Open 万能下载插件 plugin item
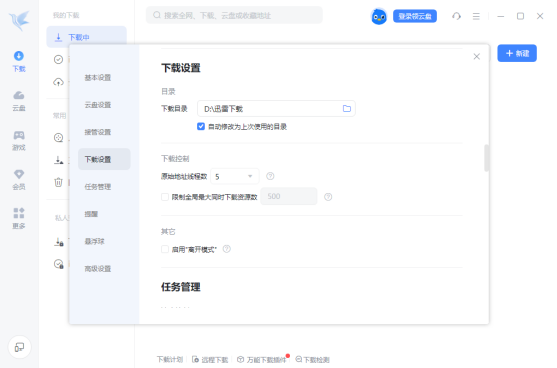The width and height of the screenshot is (557, 368). [x=262, y=359]
